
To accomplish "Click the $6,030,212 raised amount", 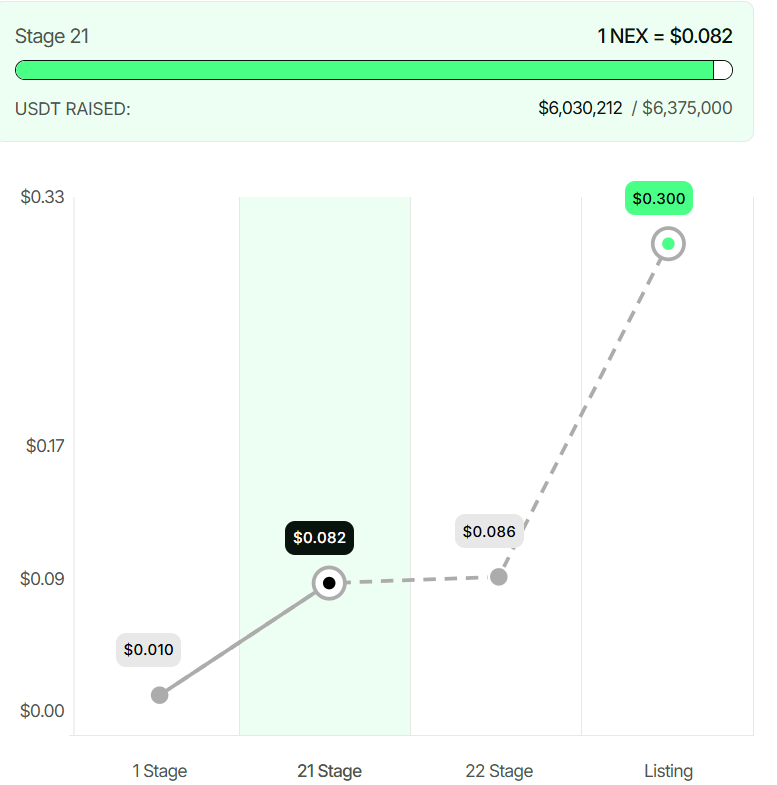I will coord(580,108).
